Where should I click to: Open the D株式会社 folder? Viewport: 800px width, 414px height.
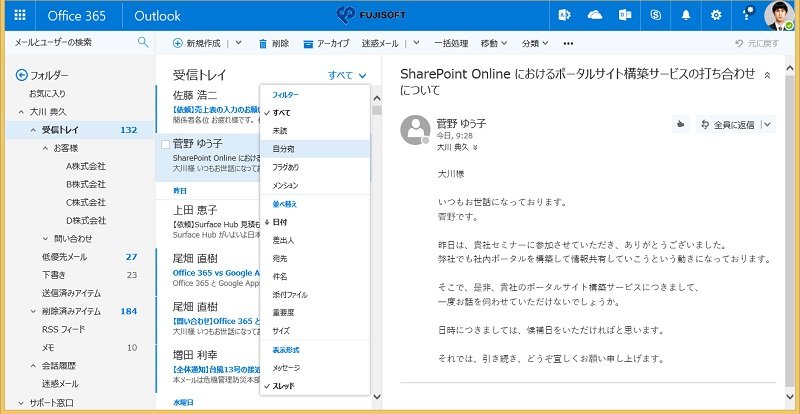tap(86, 221)
